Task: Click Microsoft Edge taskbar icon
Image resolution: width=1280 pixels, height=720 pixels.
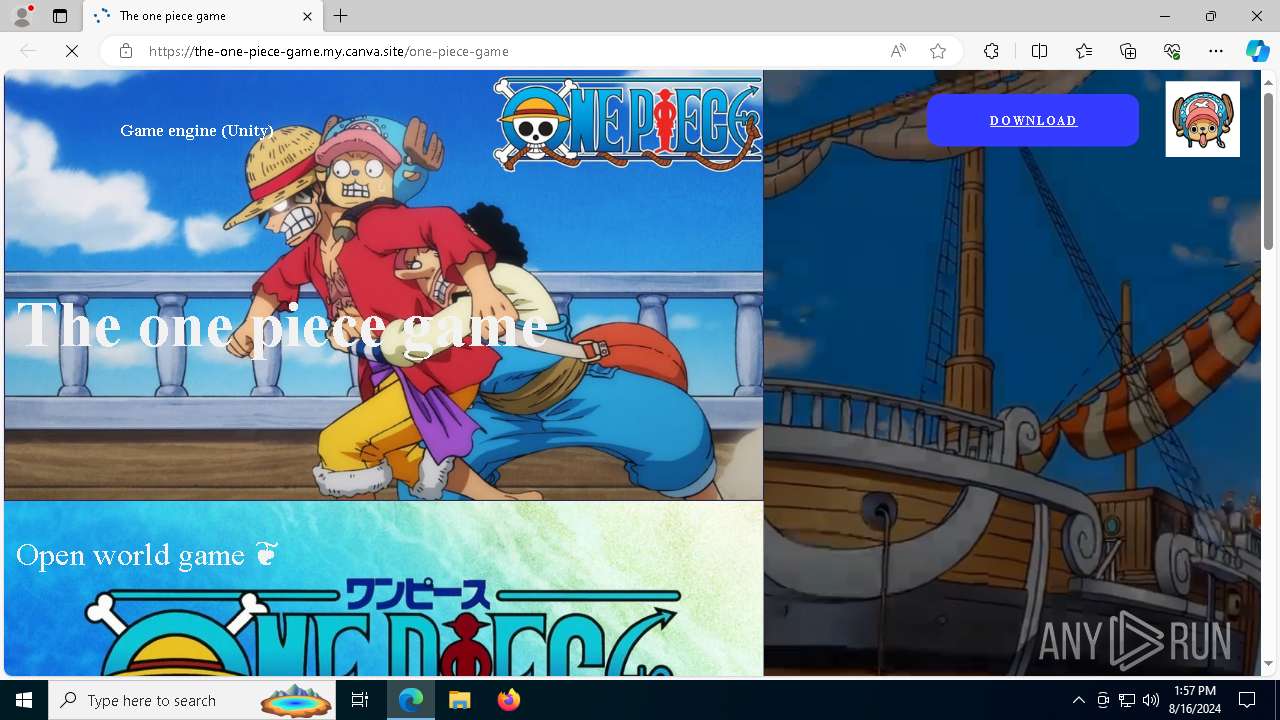Action: [x=411, y=700]
